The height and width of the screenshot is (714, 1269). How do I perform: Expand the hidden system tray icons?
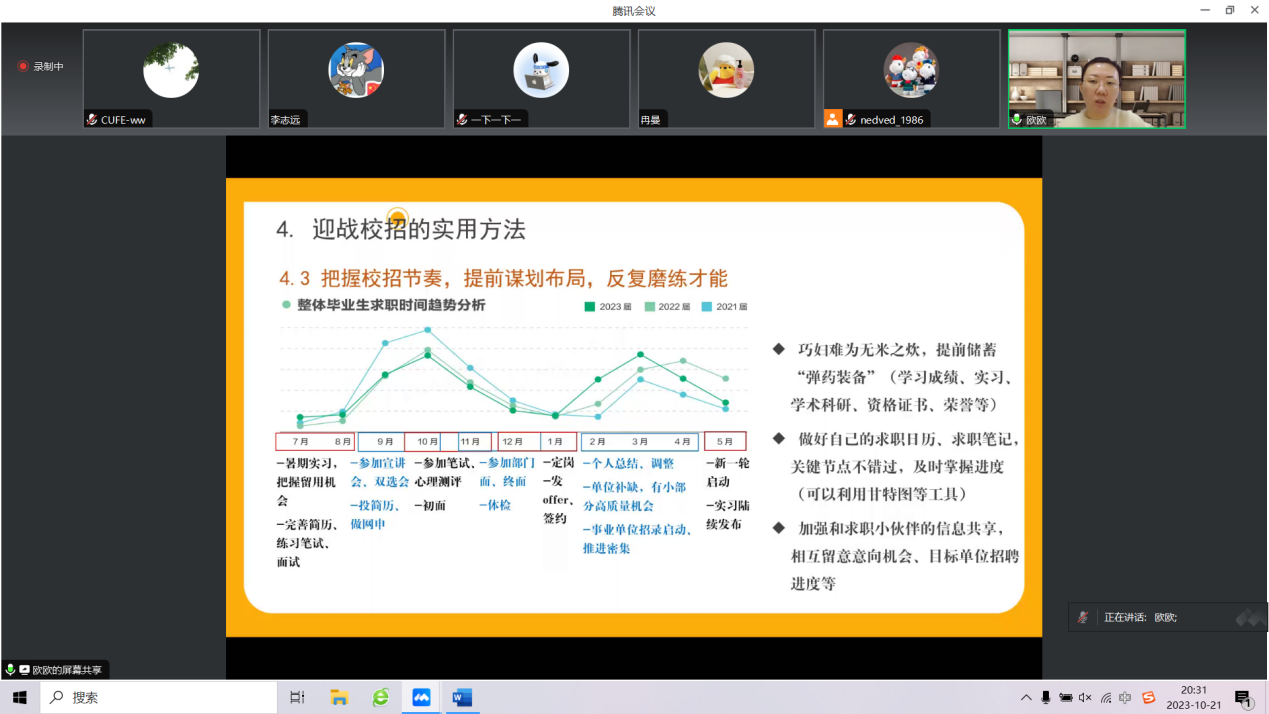click(x=1026, y=697)
